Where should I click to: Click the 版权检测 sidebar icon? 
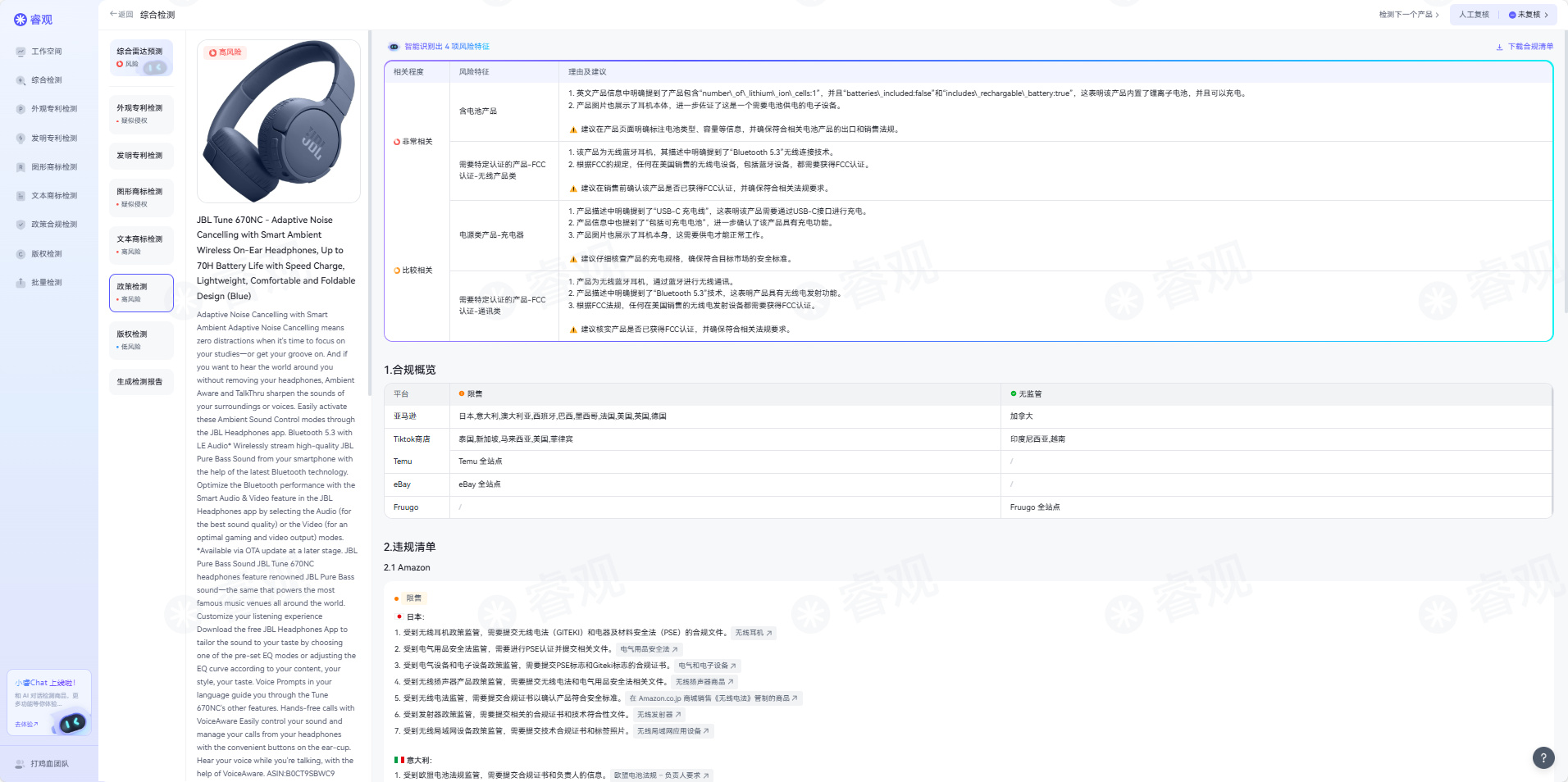click(x=21, y=254)
